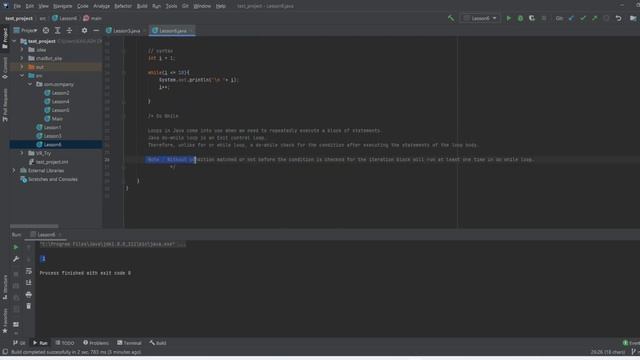Select Lesson2 class in project tree
This screenshot has width=640, height=360.
click(56, 93)
